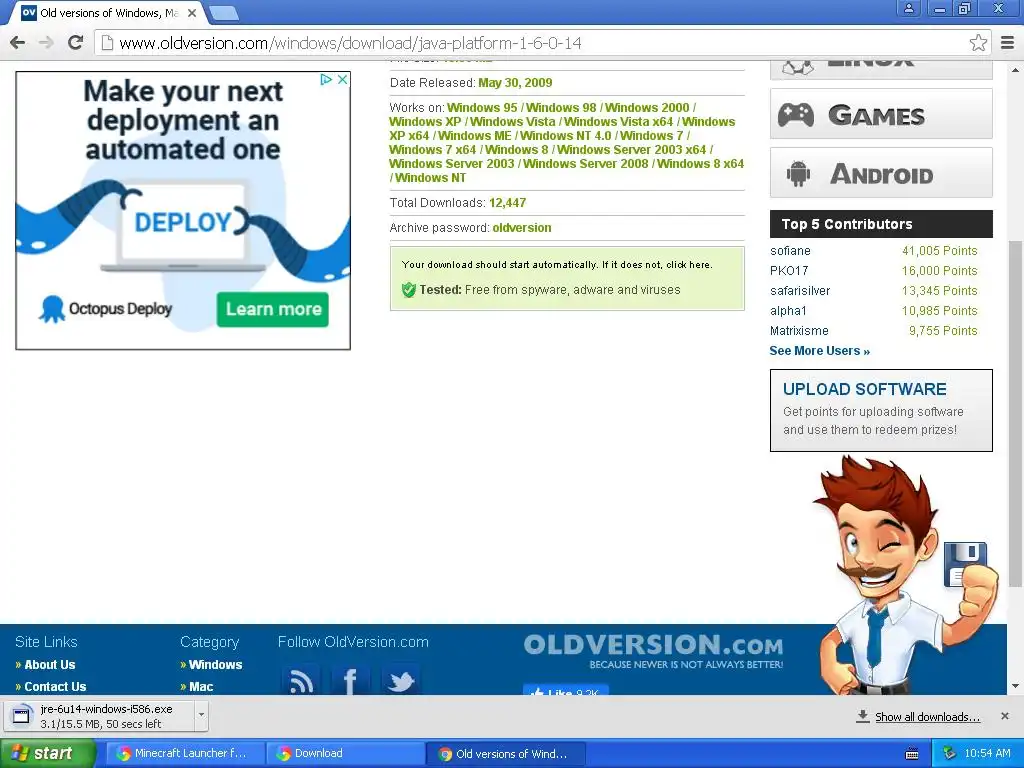Select the Old versions of Windows tab
The height and width of the screenshot is (768, 1024).
[108, 12]
